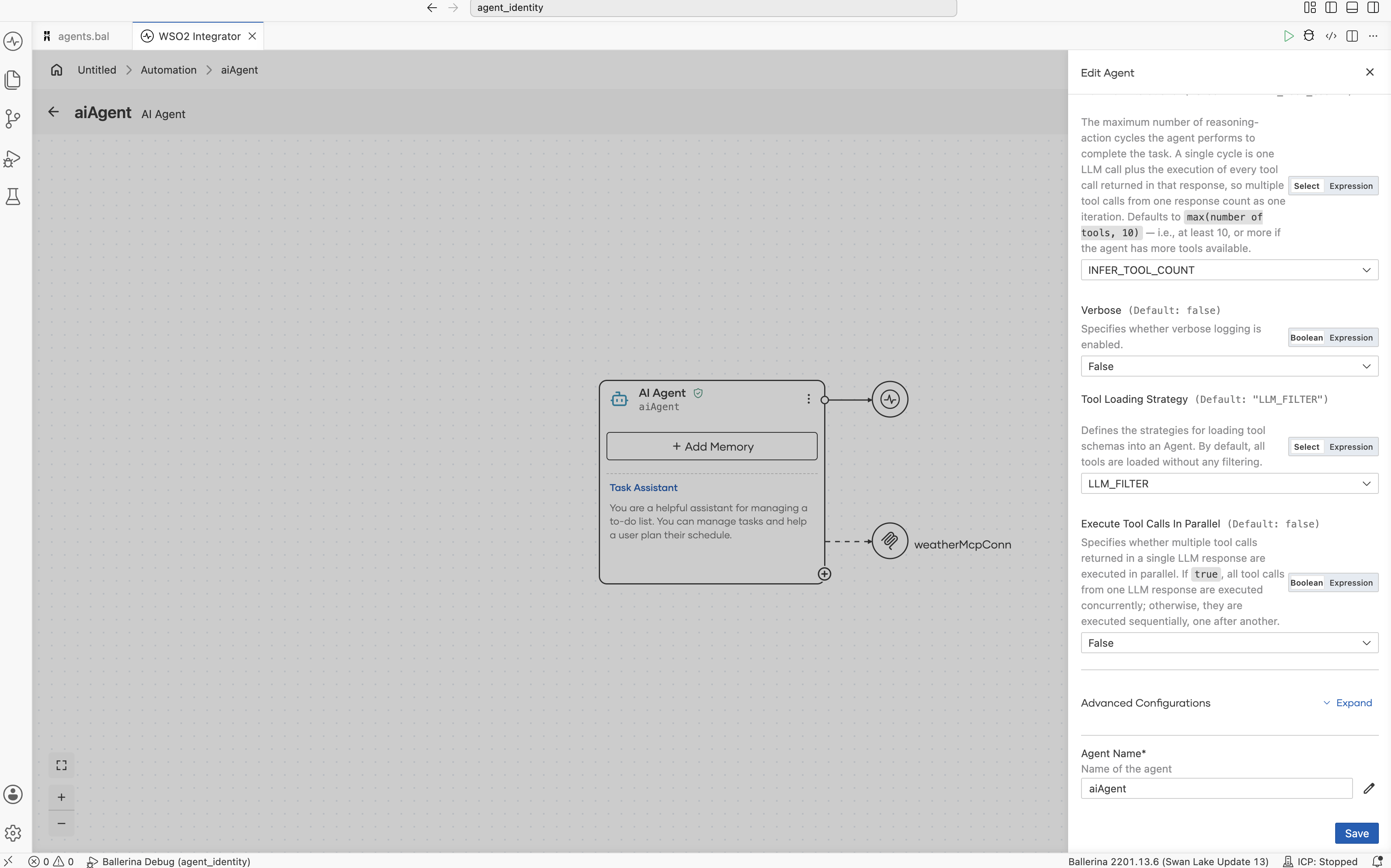Switch Tool Loading Strategy to Select mode
This screenshot has height=868, width=1391.
tap(1306, 447)
